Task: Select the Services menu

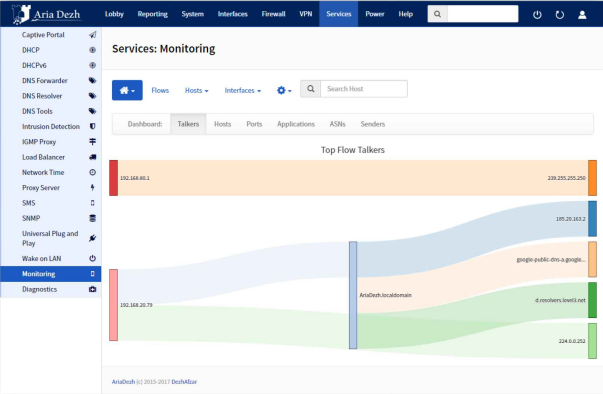Action: coord(339,14)
